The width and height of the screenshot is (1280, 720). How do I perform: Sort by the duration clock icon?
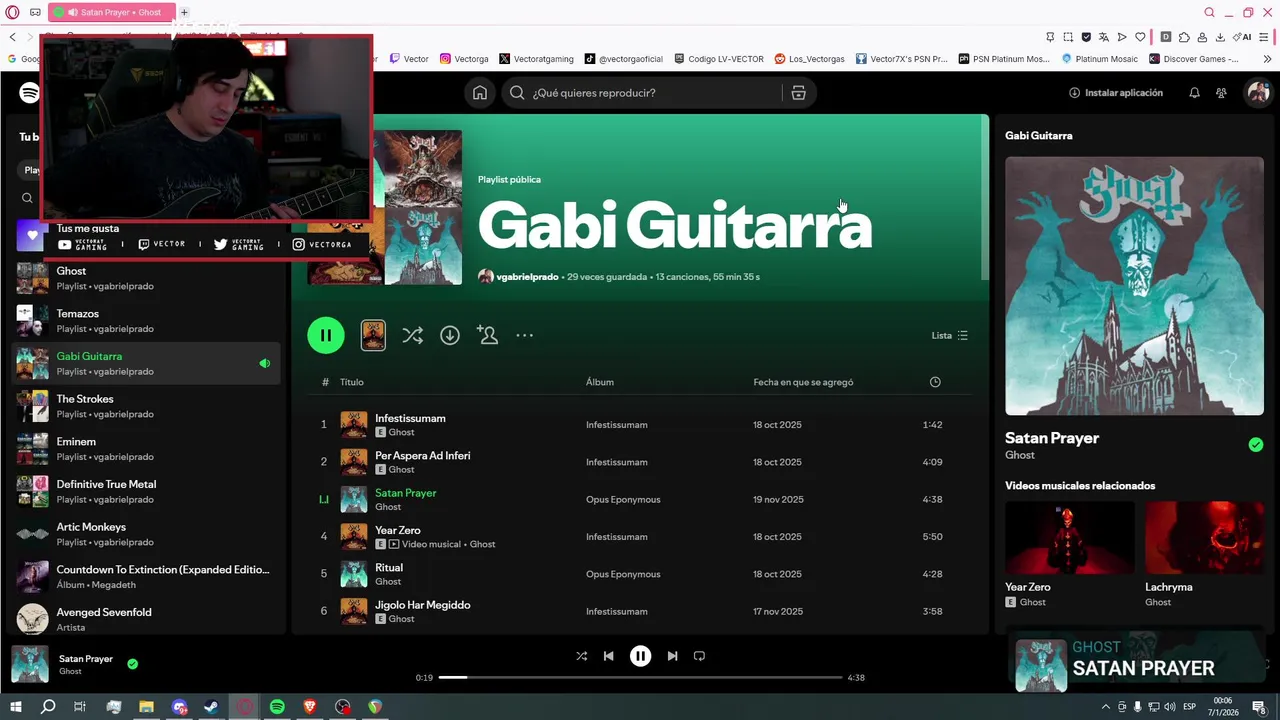[935, 382]
